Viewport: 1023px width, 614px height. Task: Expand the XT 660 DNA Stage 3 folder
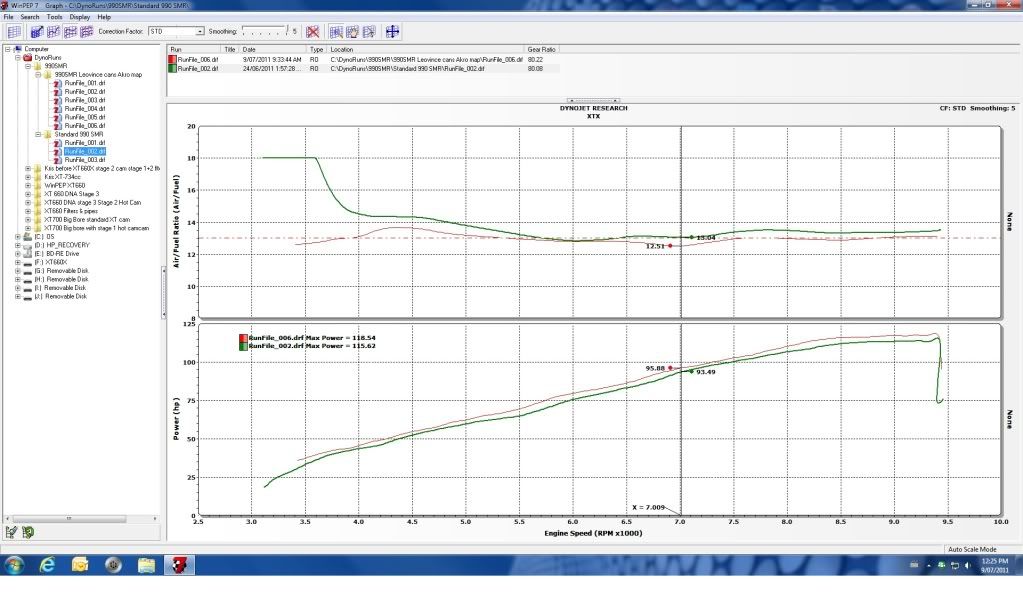click(x=28, y=194)
